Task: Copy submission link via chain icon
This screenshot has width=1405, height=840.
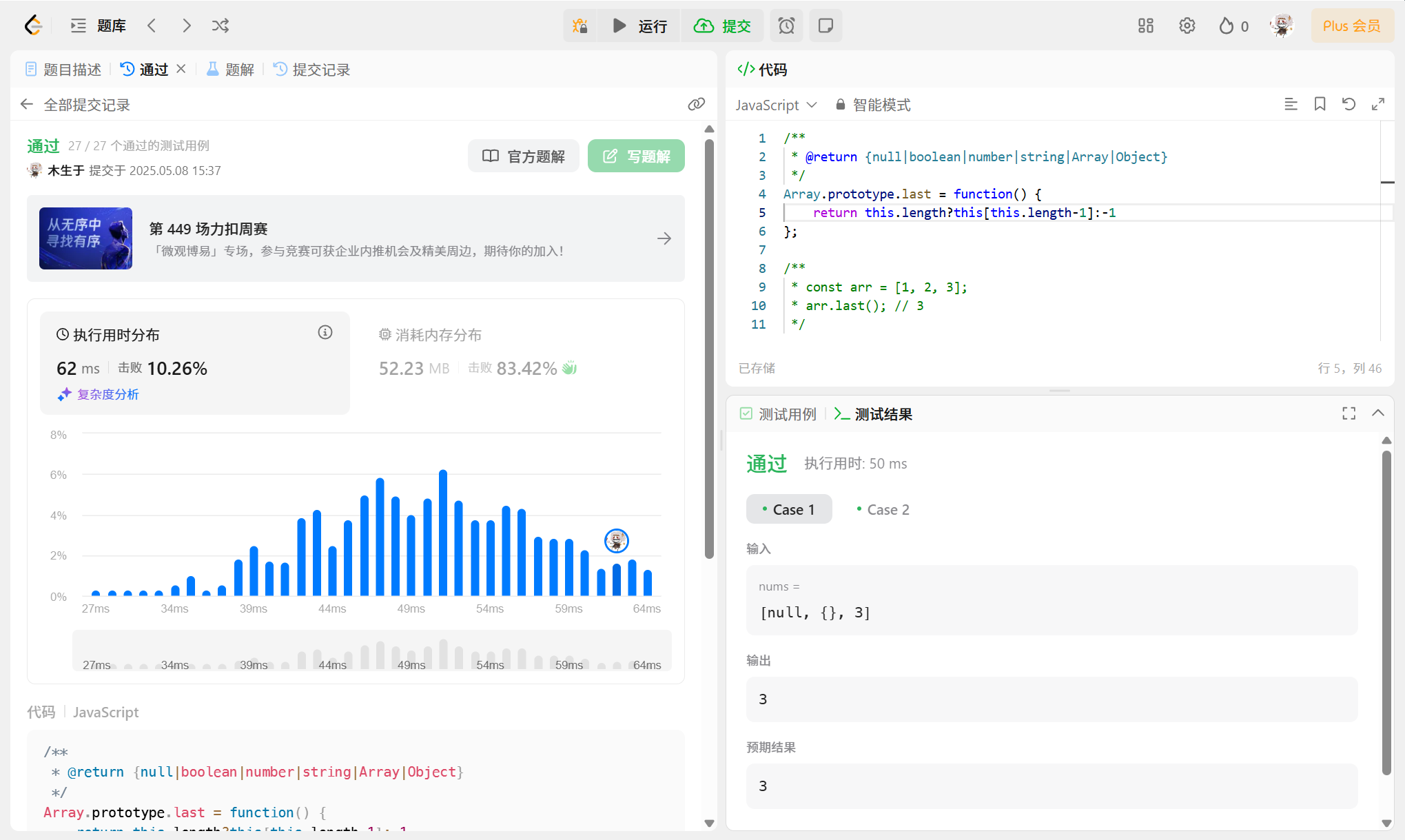Action: (x=696, y=104)
